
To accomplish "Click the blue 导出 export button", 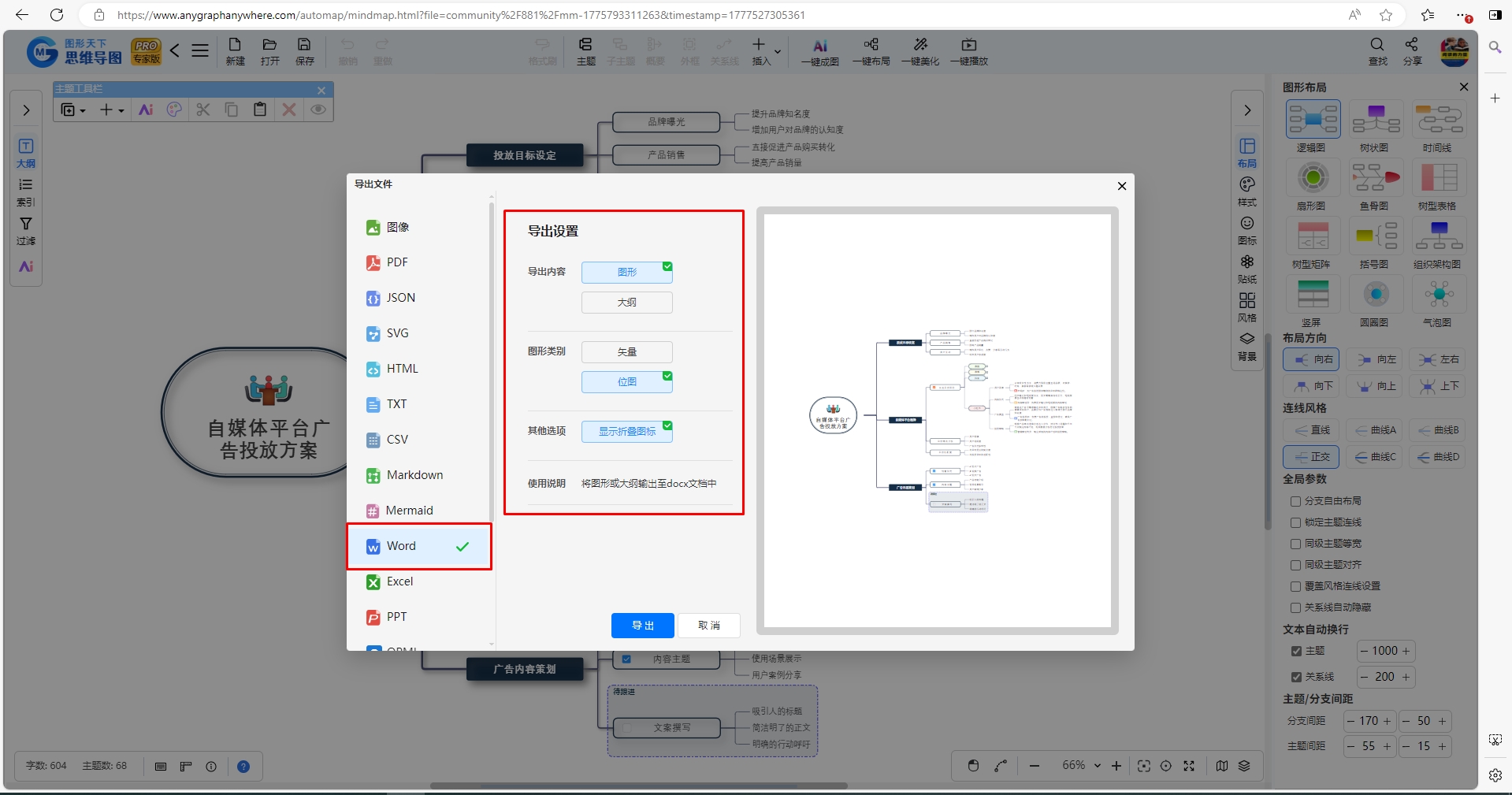I will (643, 626).
